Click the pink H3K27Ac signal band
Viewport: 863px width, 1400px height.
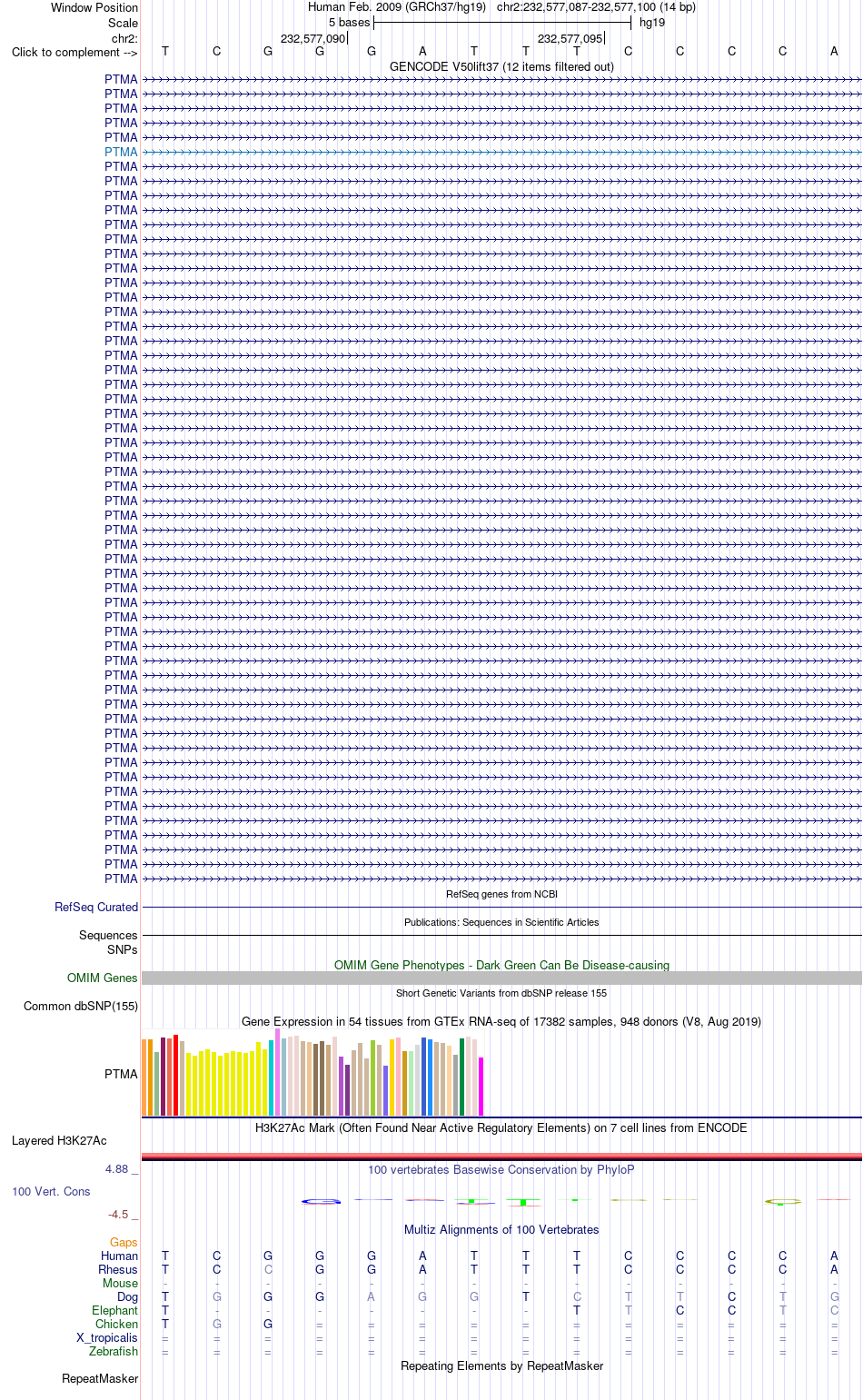point(501,1156)
